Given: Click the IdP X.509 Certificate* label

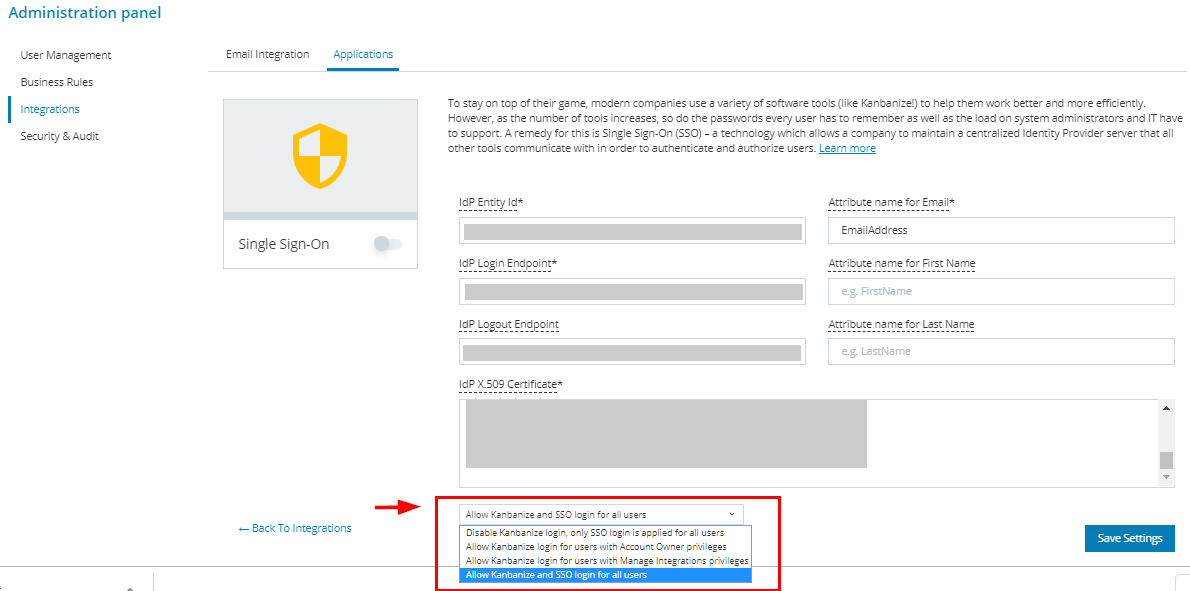Looking at the screenshot, I should point(511,384).
